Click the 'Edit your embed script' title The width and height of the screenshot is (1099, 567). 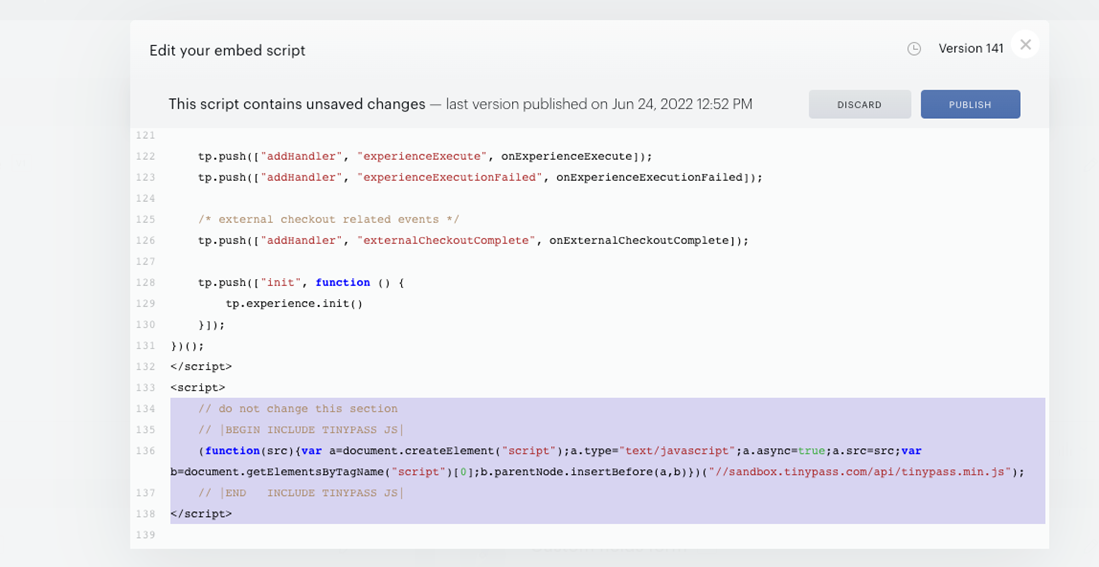227,50
